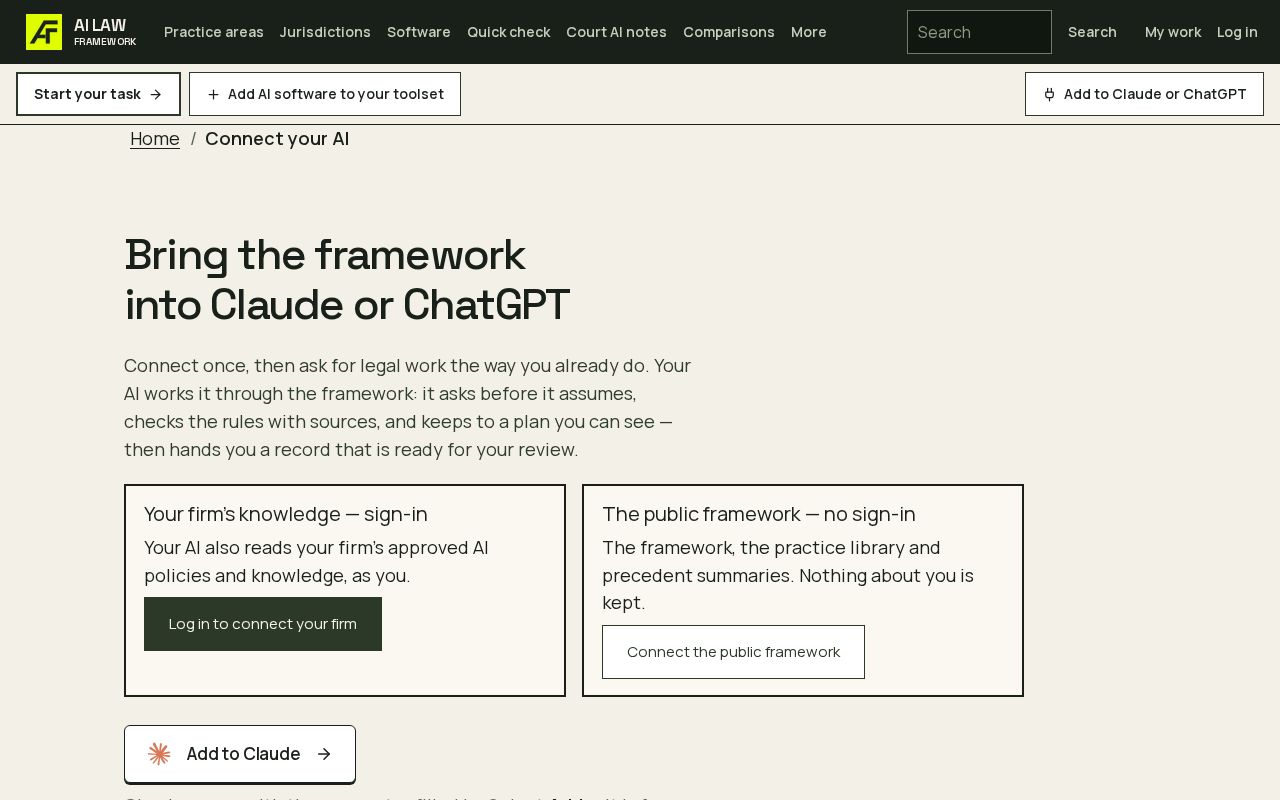Viewport: 1280px width, 800px height.
Task: Click The public framework — no sign-in heading
Action: click(x=759, y=514)
